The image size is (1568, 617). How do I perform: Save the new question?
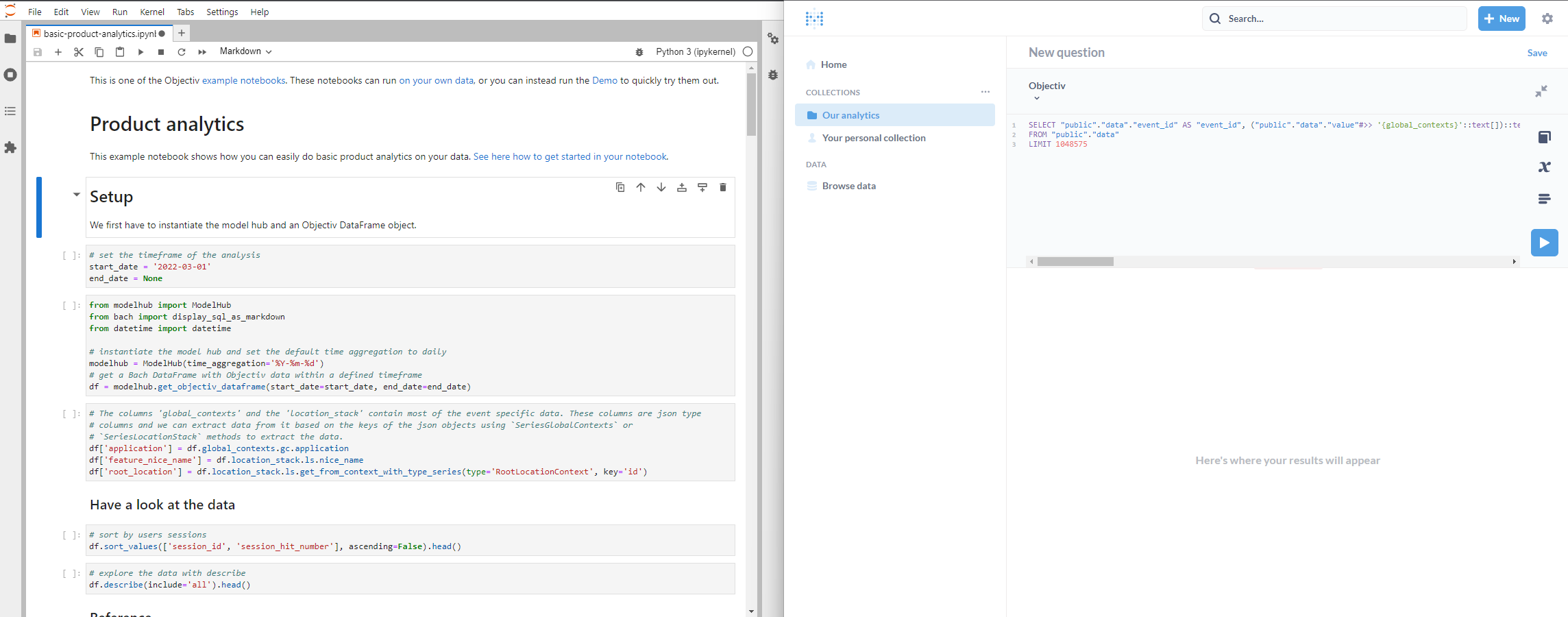point(1537,53)
